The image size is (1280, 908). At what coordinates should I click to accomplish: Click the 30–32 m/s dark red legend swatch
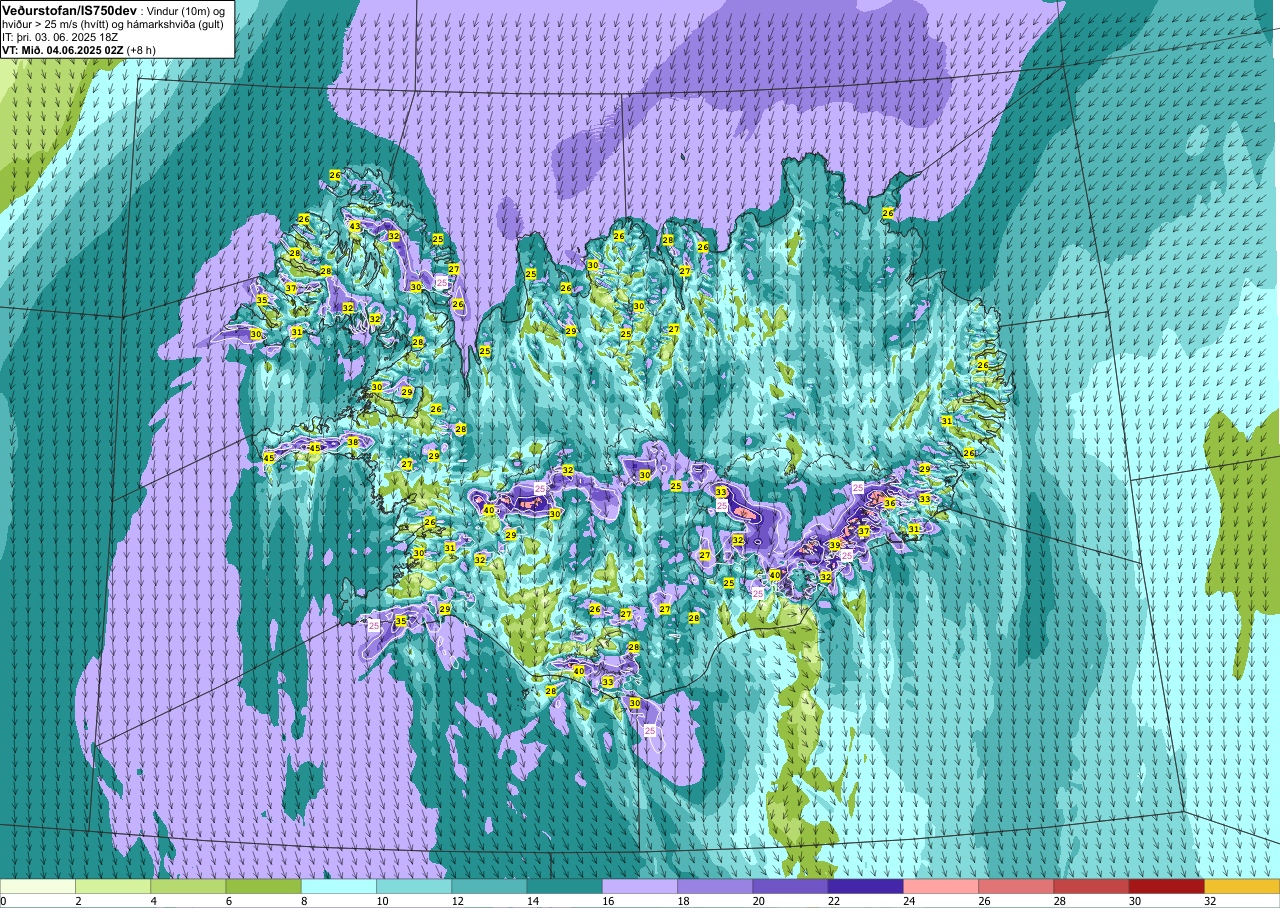point(1166,886)
